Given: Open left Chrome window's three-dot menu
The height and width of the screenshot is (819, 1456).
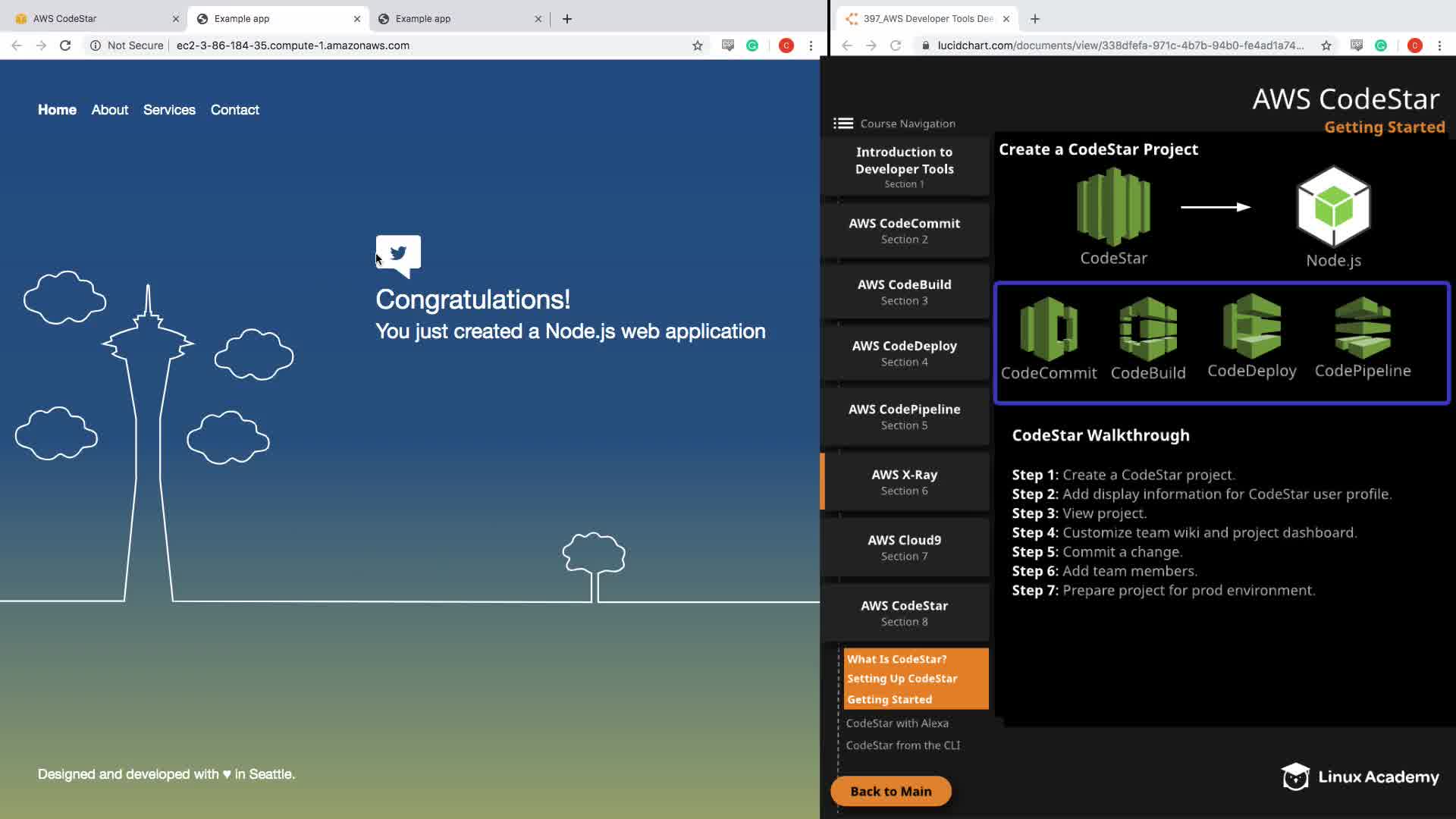Looking at the screenshot, I should [811, 45].
